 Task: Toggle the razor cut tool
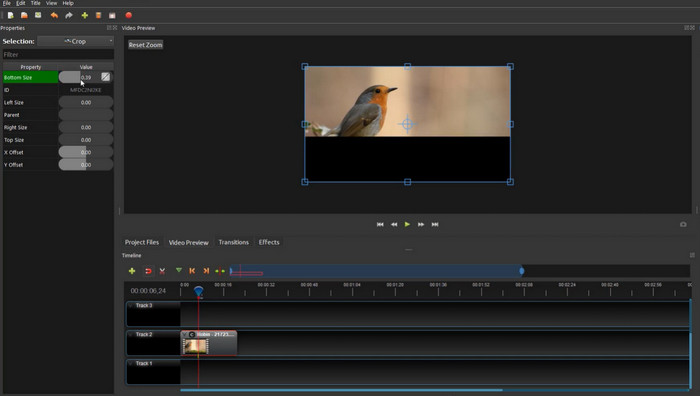point(162,271)
